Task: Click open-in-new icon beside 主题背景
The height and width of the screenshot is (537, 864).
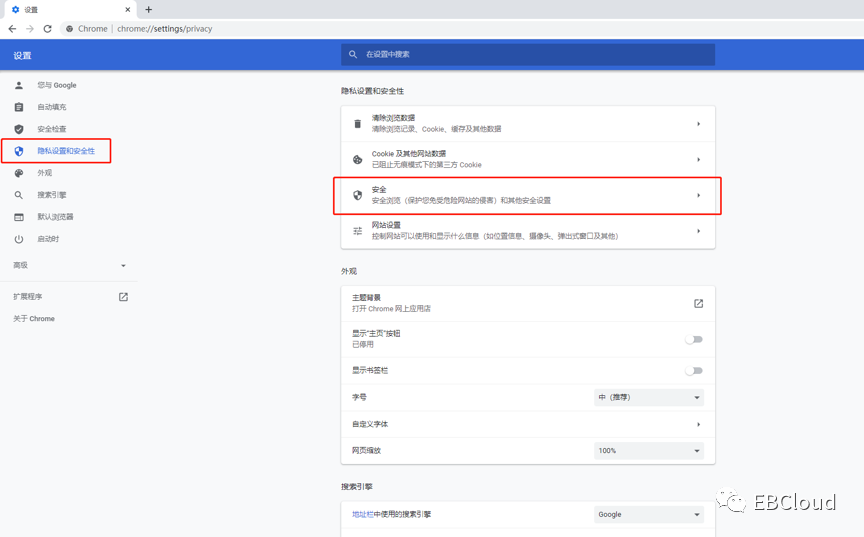Action: click(698, 303)
